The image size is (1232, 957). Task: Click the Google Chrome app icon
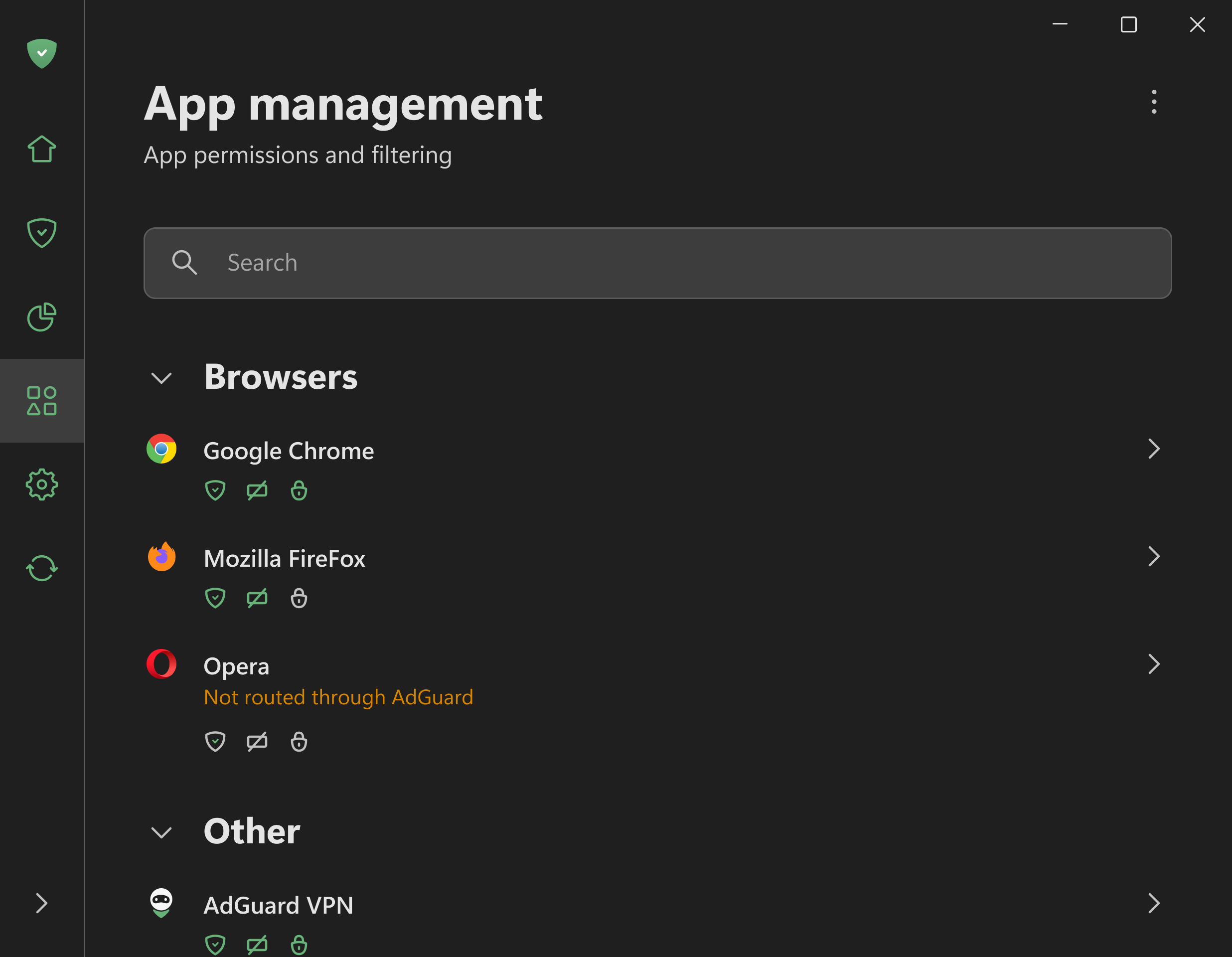tap(161, 449)
